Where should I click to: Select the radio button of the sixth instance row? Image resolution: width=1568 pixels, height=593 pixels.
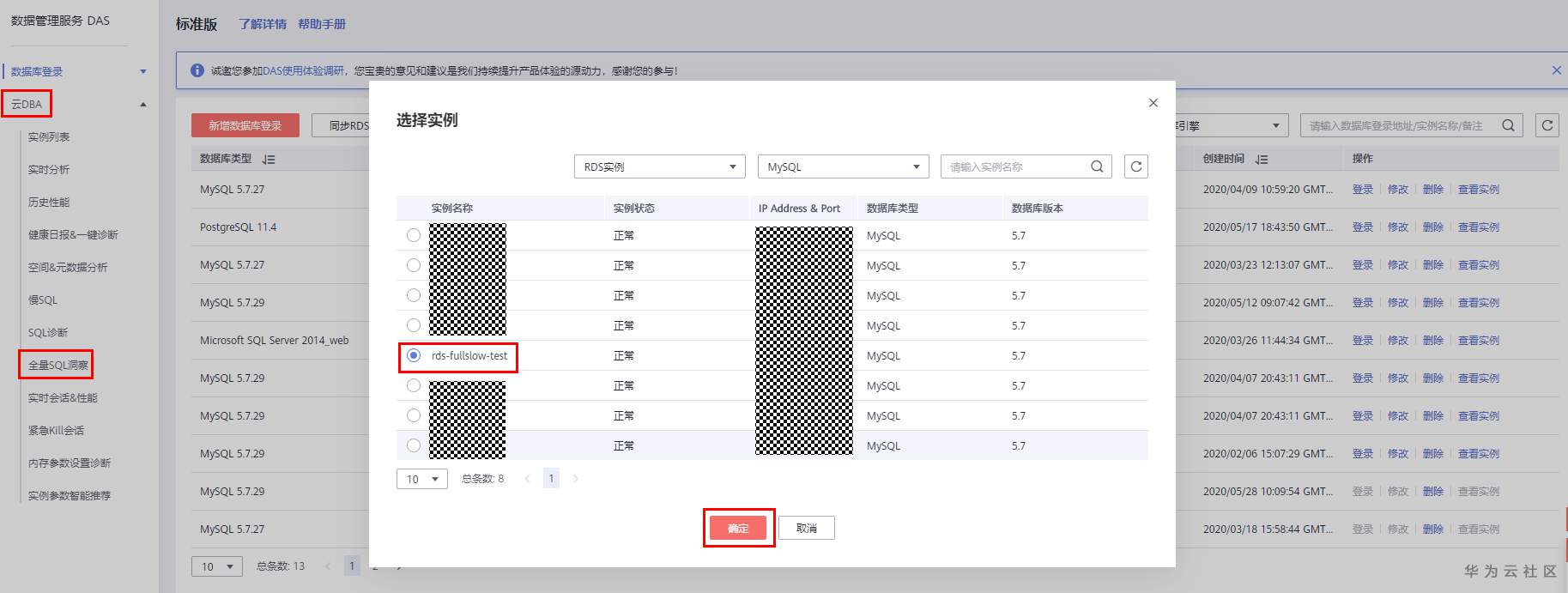(414, 385)
